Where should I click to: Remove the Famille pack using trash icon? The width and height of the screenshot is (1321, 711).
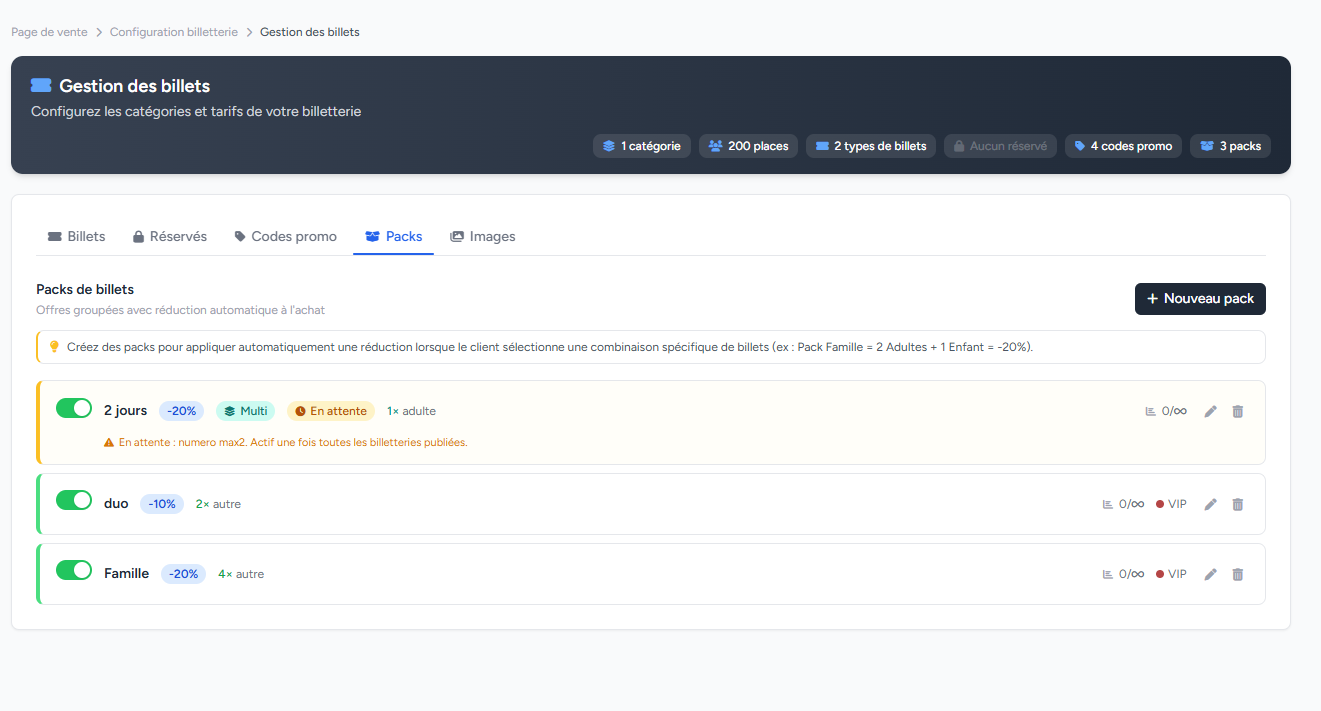[1237, 574]
